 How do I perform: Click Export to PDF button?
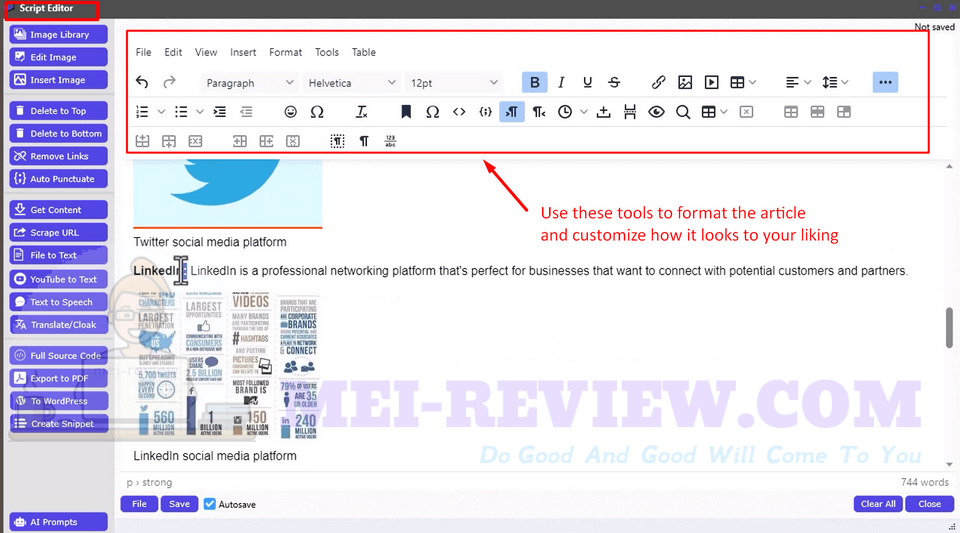[59, 378]
